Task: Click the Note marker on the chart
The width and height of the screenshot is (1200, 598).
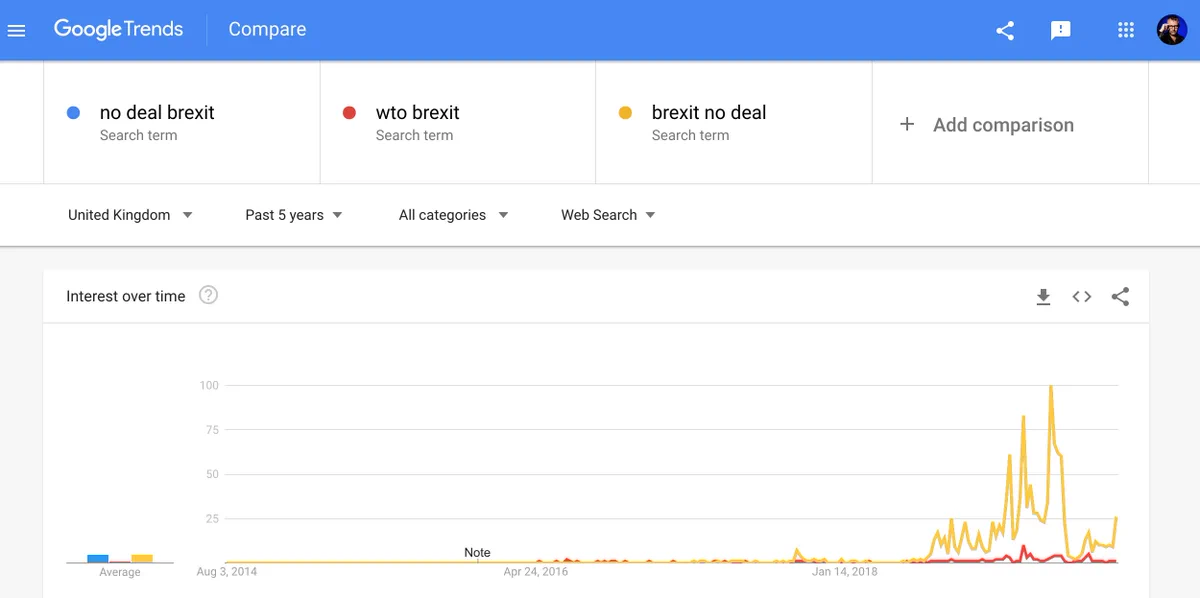Action: click(477, 552)
